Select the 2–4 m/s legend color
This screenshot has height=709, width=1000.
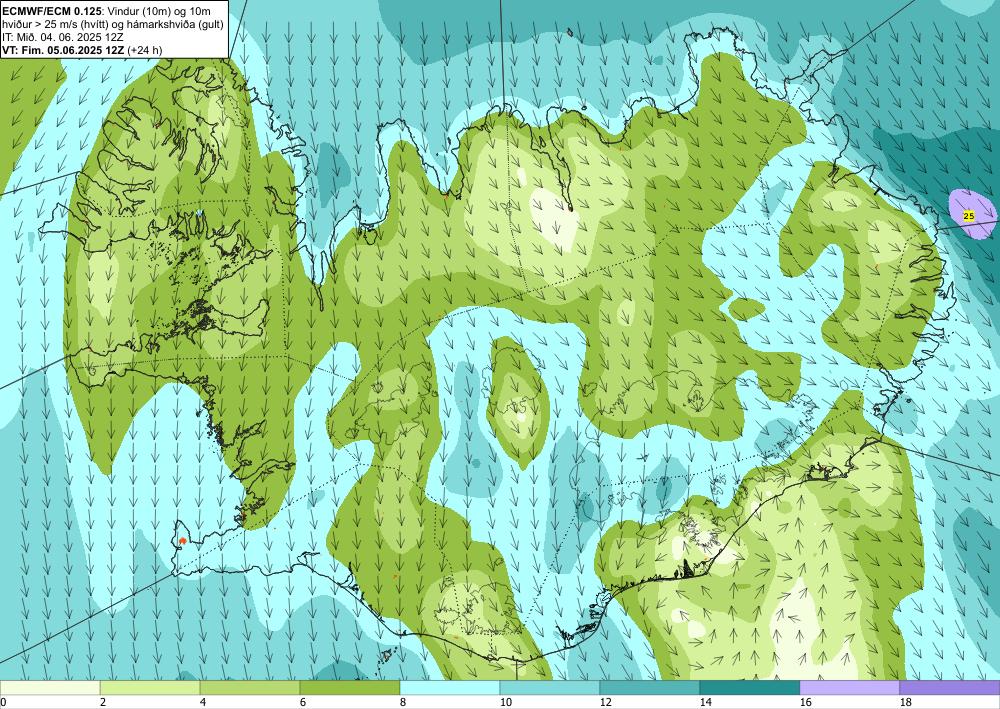pyautogui.click(x=150, y=687)
